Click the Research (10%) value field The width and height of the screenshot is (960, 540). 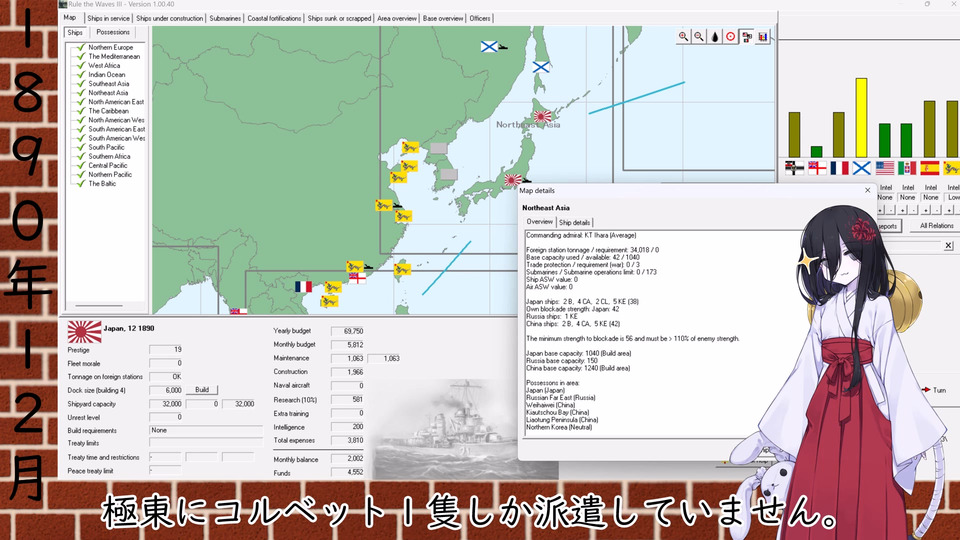coord(347,399)
